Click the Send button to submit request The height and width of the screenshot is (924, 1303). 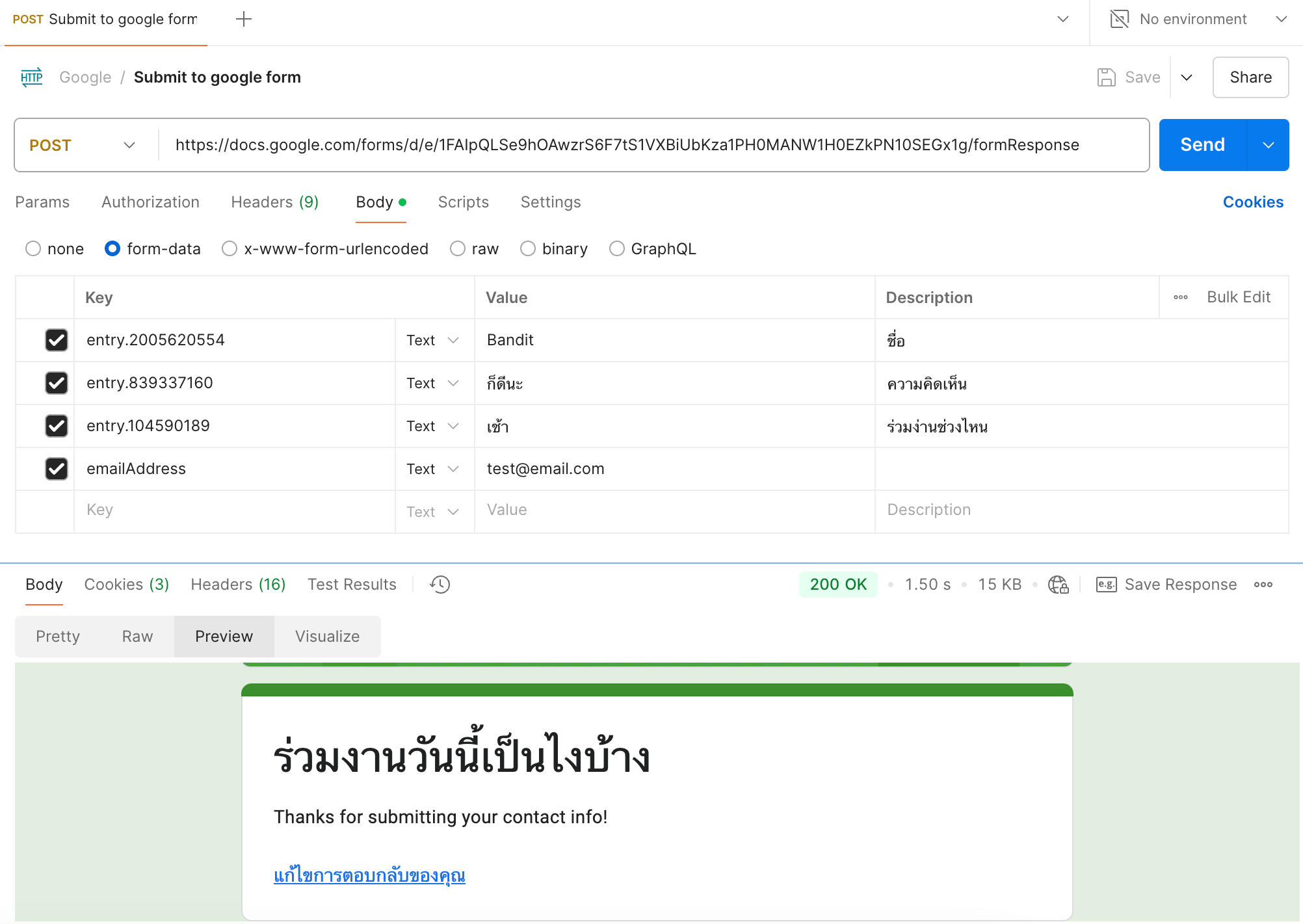[x=1201, y=145]
